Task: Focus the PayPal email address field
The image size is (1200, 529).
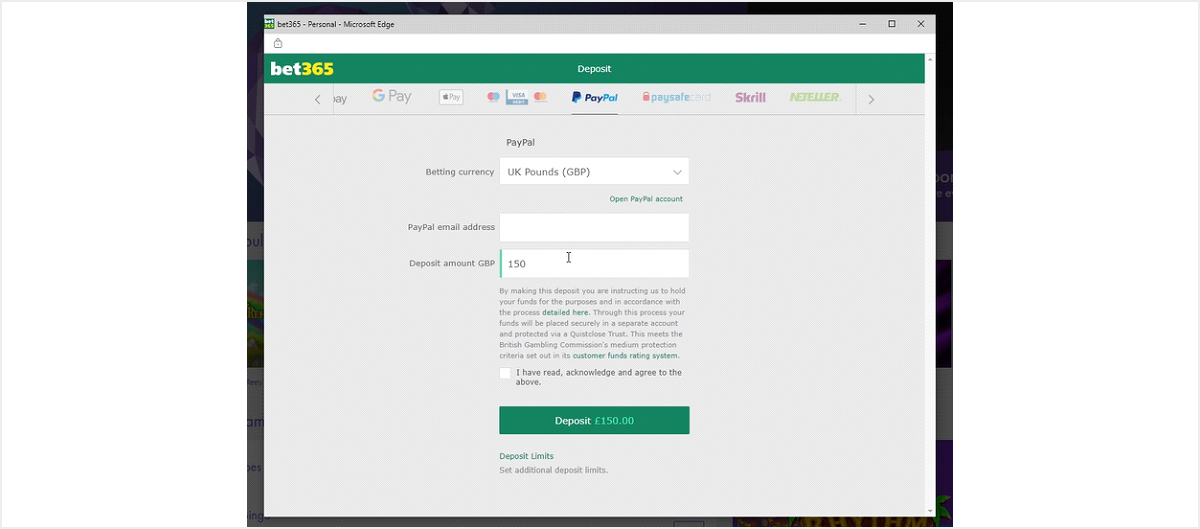Action: 594,227
